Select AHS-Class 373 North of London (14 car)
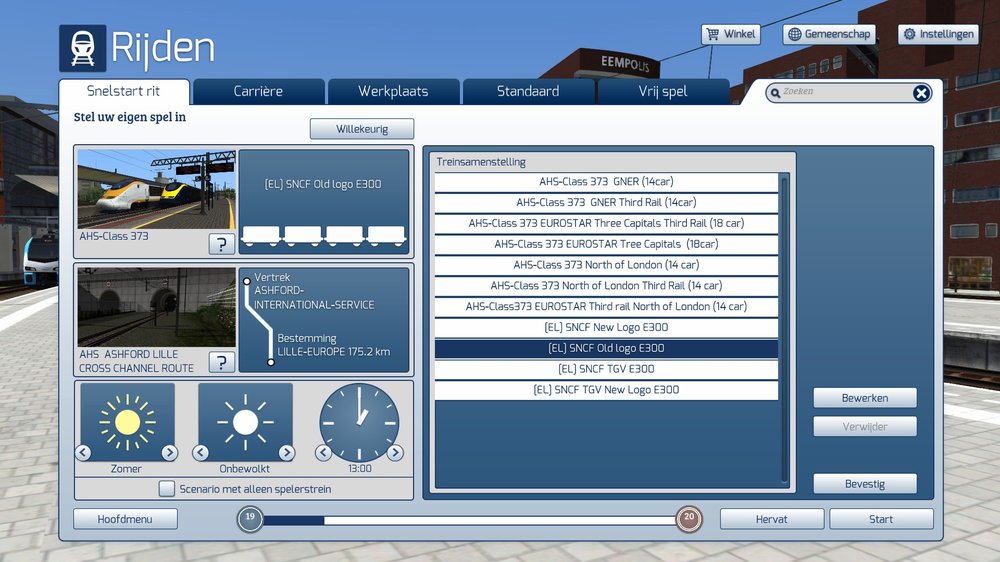This screenshot has width=1000, height=562. 606,265
